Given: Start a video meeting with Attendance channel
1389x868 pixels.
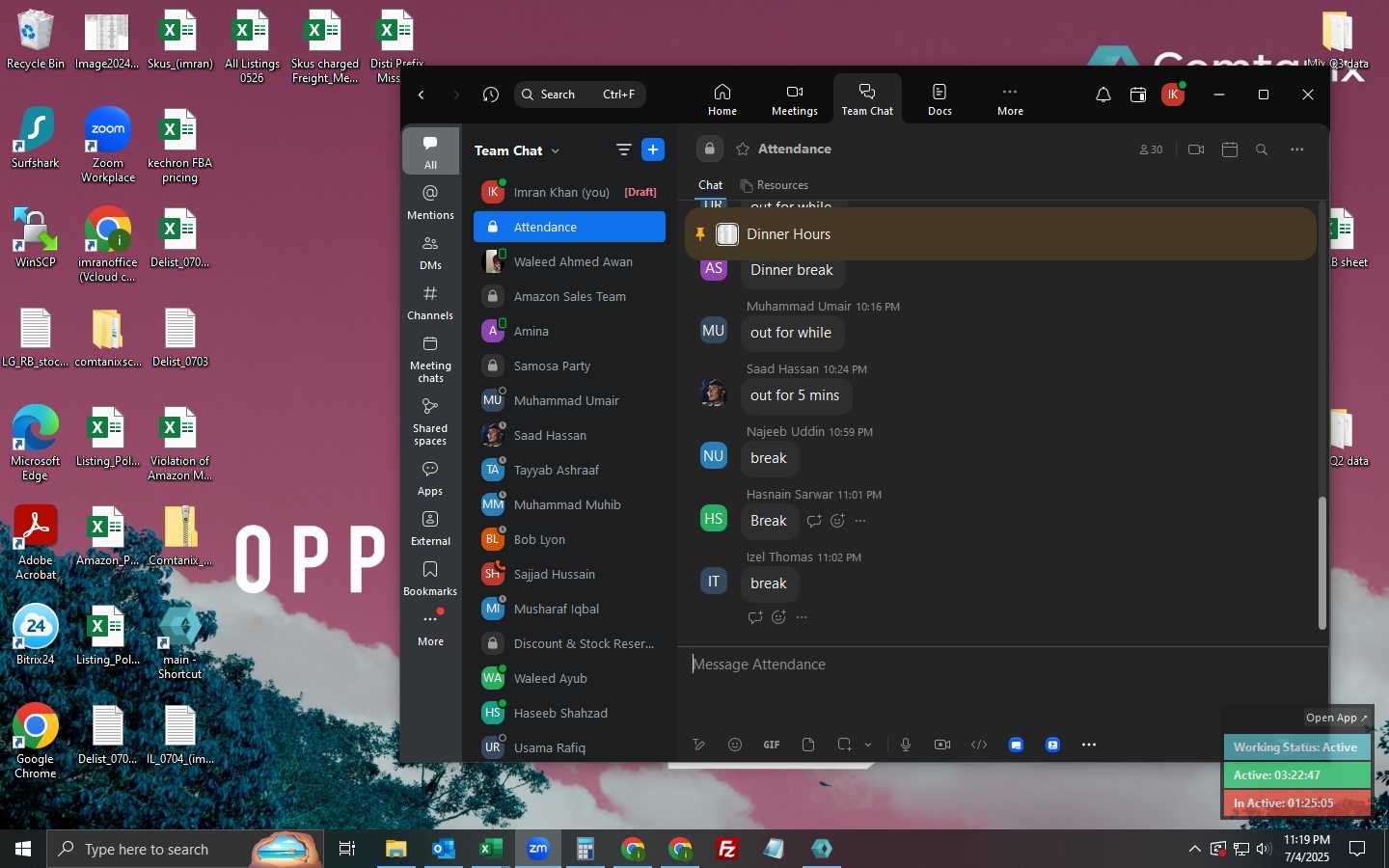Looking at the screenshot, I should point(1196,149).
